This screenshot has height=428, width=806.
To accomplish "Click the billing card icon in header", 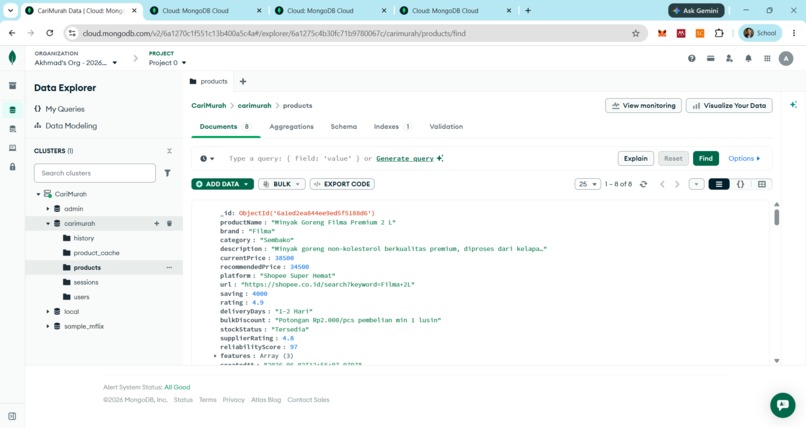I will click(710, 59).
